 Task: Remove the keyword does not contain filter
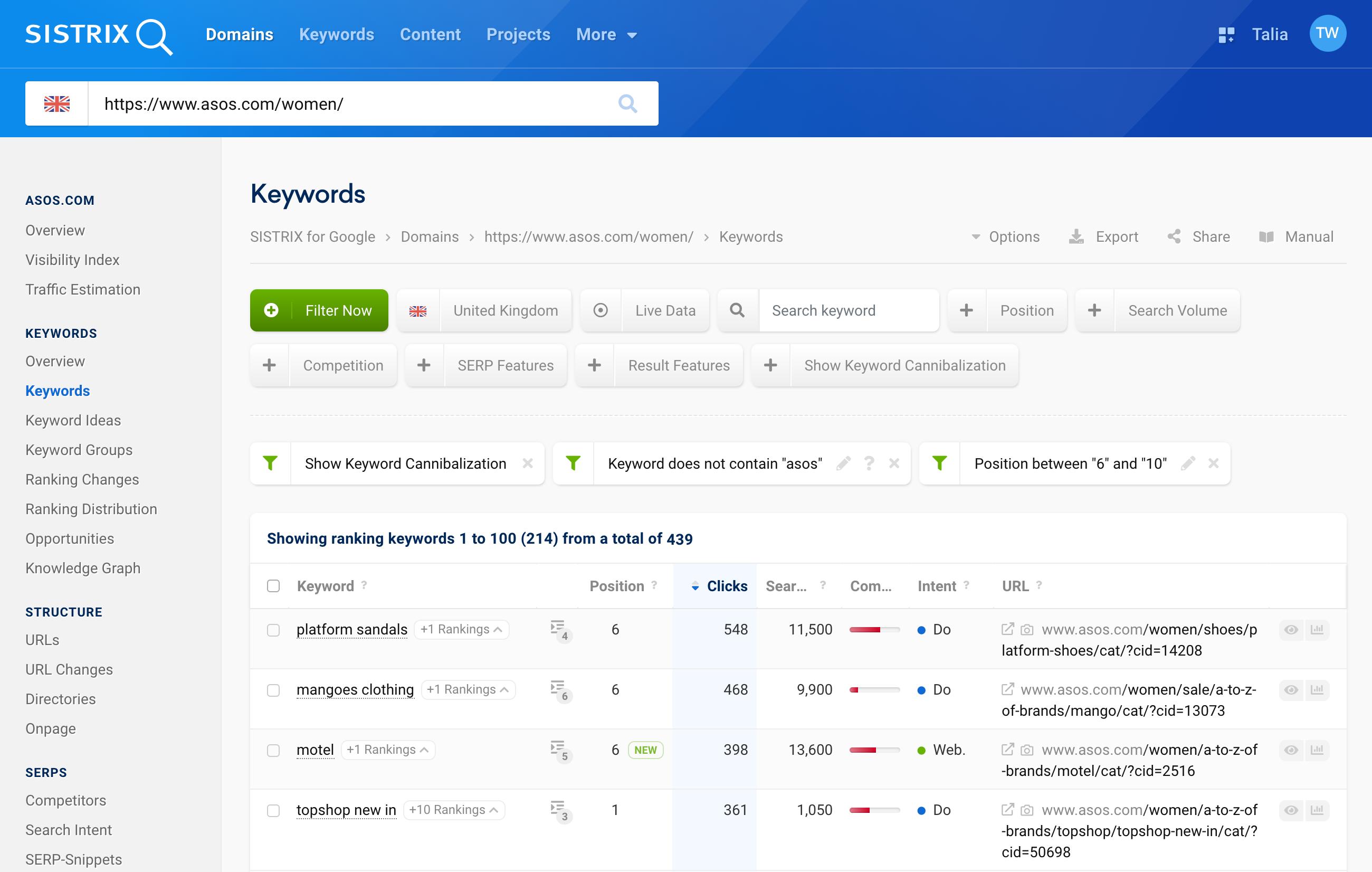pos(893,463)
